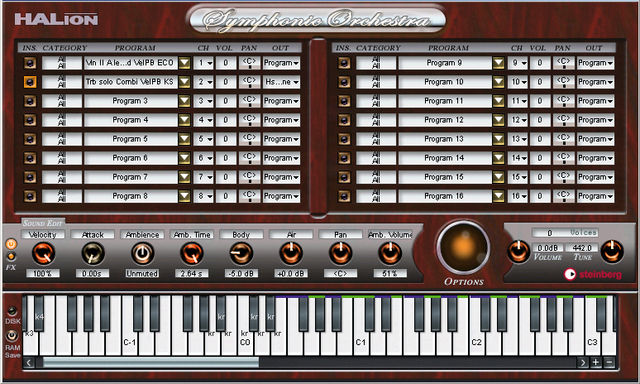Open the program list for Vln II row

[x=184, y=63]
